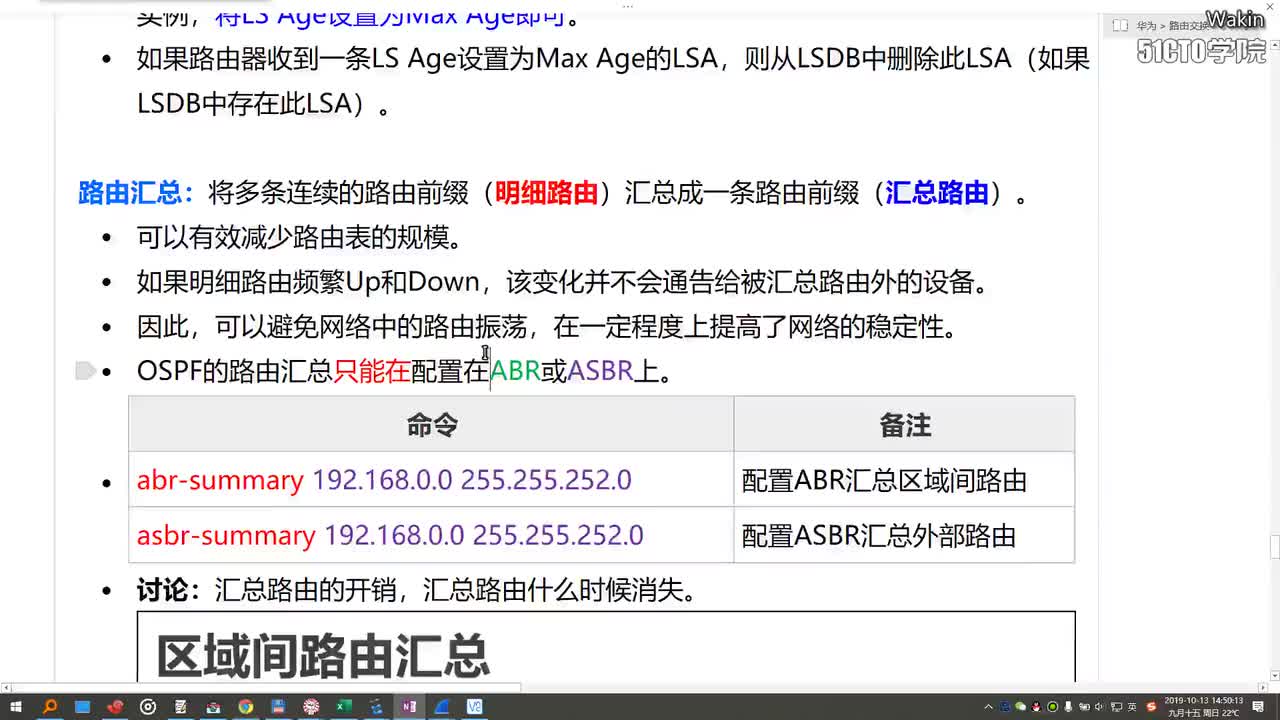This screenshot has height=720, width=1280.
Task: Click the line 可以有效减少路由表的规模
Action: (x=300, y=238)
